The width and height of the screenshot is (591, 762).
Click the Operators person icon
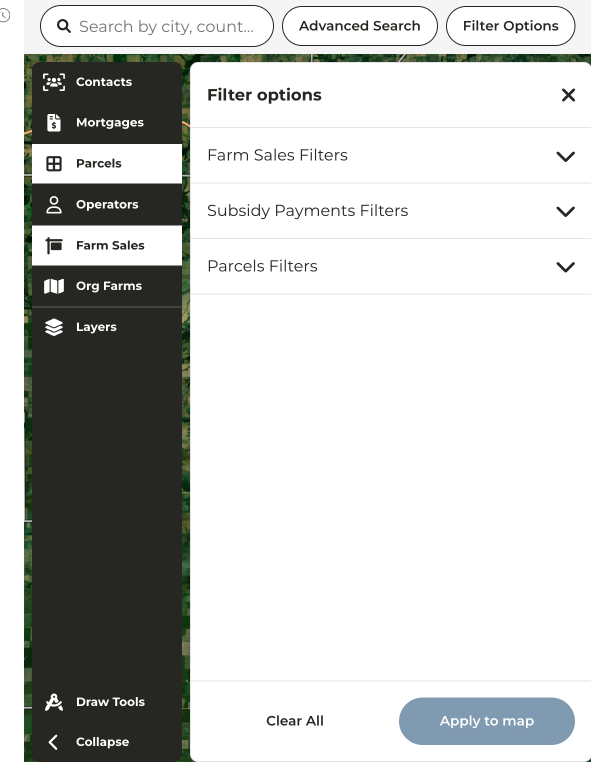pyautogui.click(x=54, y=205)
